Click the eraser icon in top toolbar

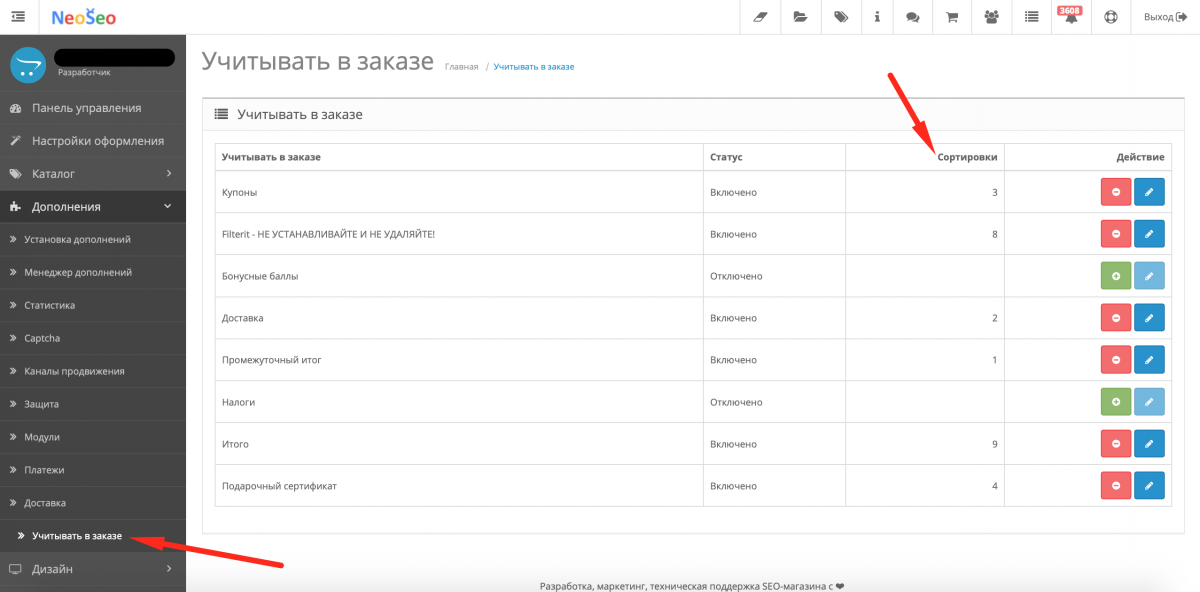click(x=759, y=17)
